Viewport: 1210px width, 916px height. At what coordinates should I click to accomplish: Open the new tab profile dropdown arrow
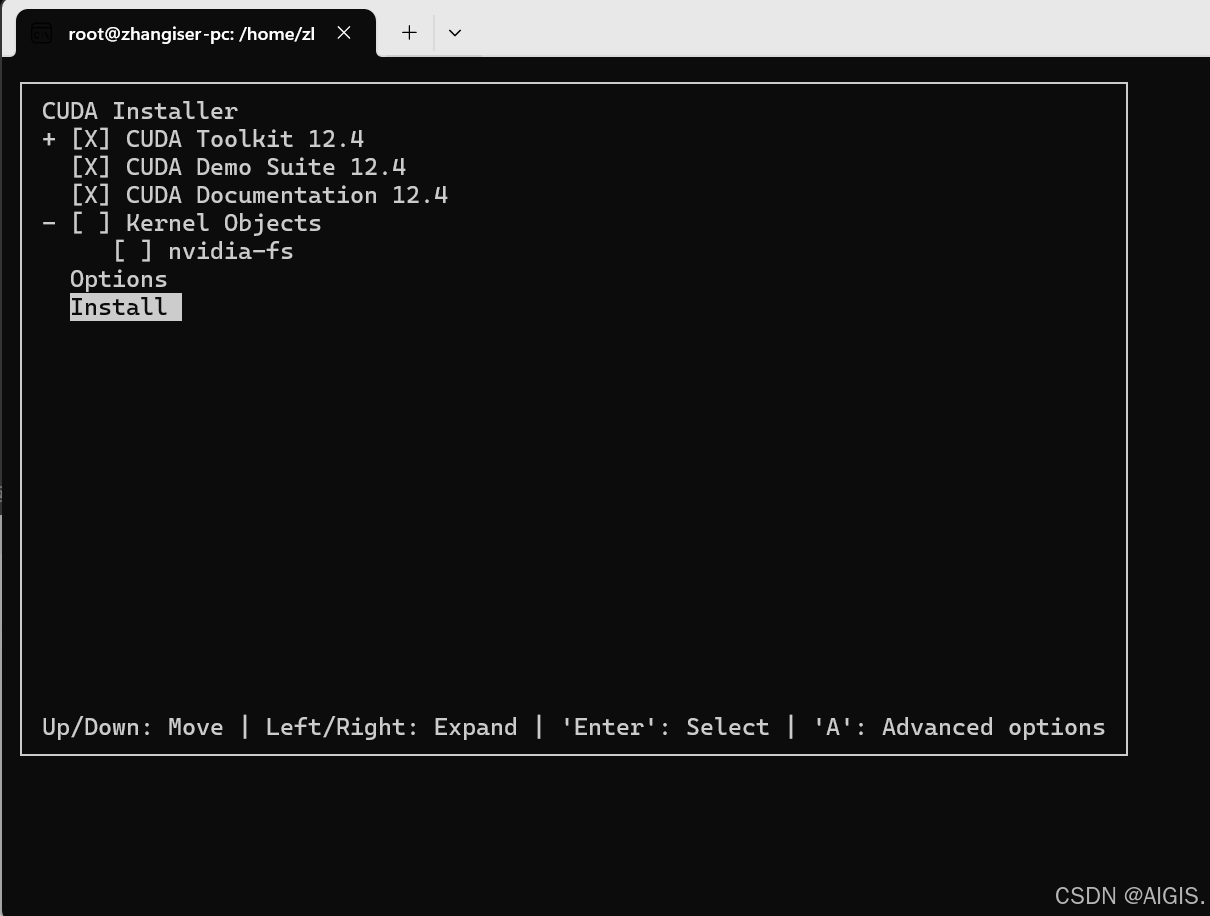coord(455,33)
